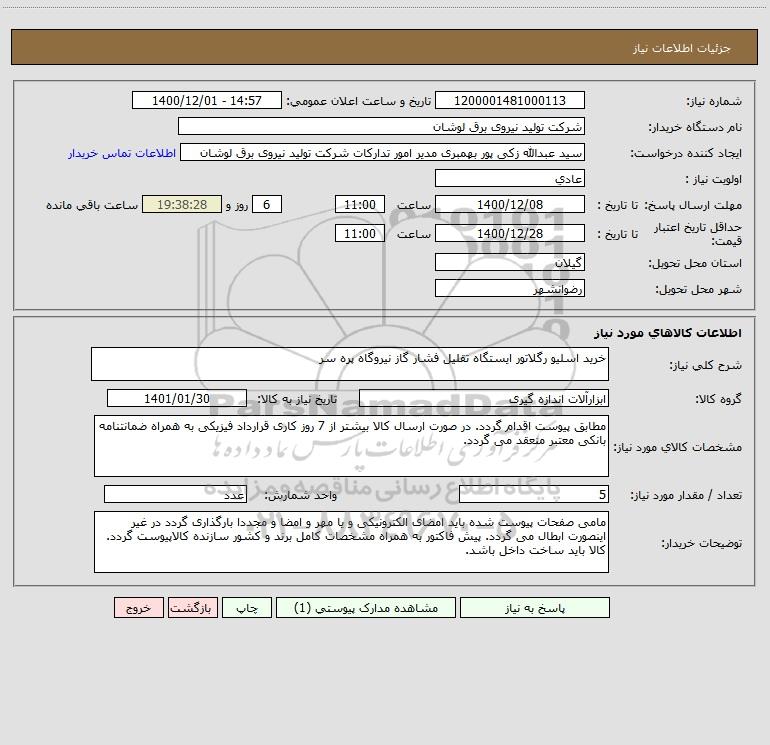This screenshot has height=745, width=770.
Task: Click the response deadline time field next to 1400/12/08
Action: click(359, 204)
